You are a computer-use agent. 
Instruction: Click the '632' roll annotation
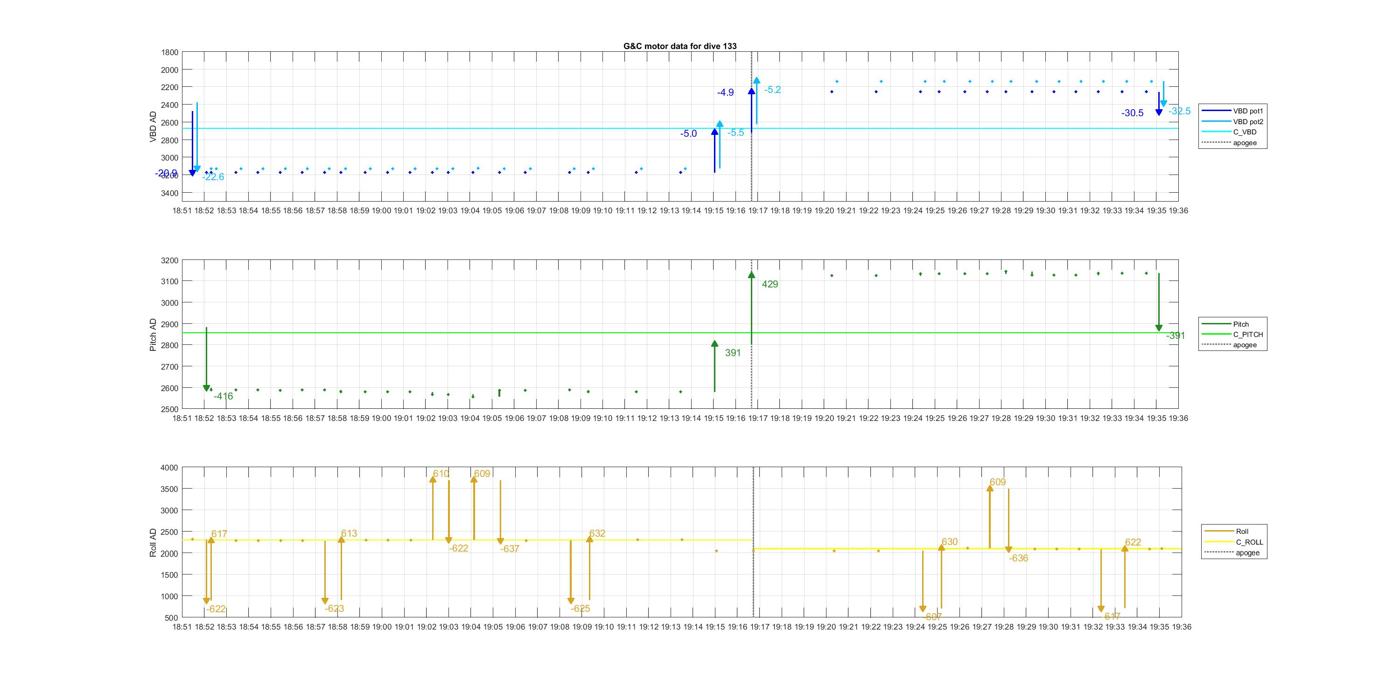(x=597, y=534)
